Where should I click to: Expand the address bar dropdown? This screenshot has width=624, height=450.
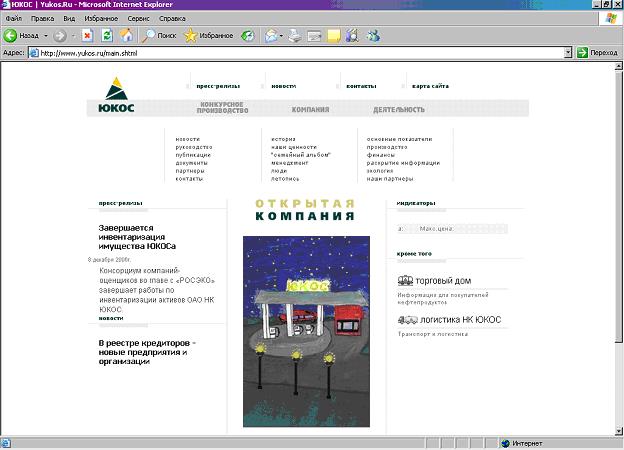tap(568, 53)
